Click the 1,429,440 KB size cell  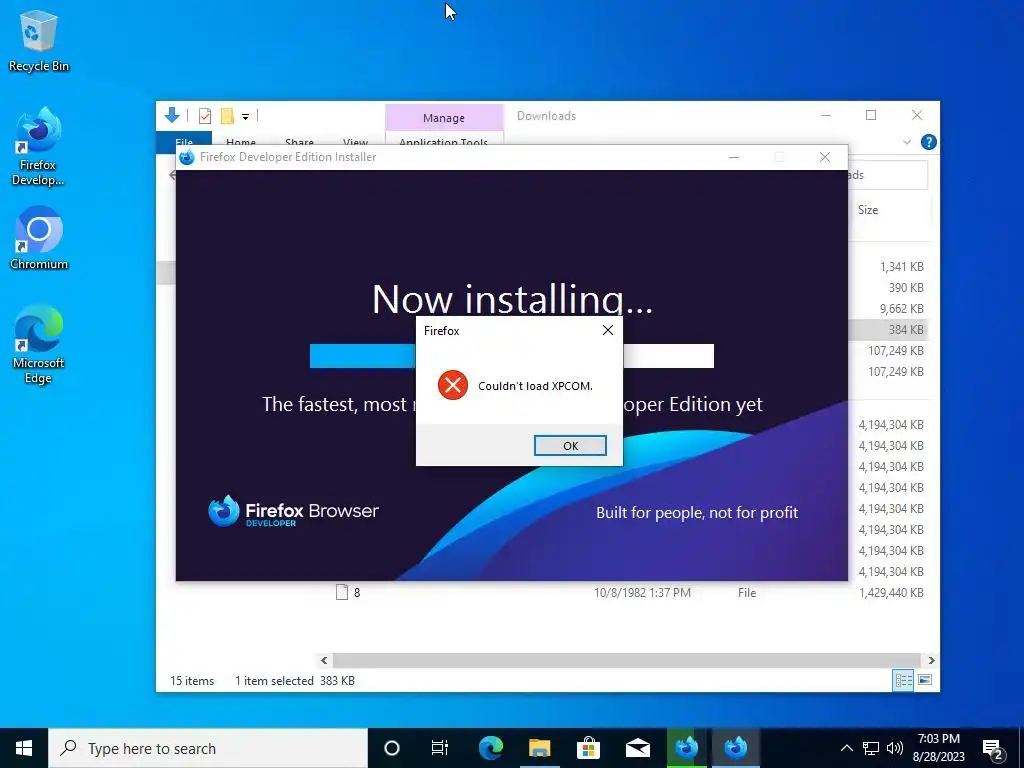(891, 592)
